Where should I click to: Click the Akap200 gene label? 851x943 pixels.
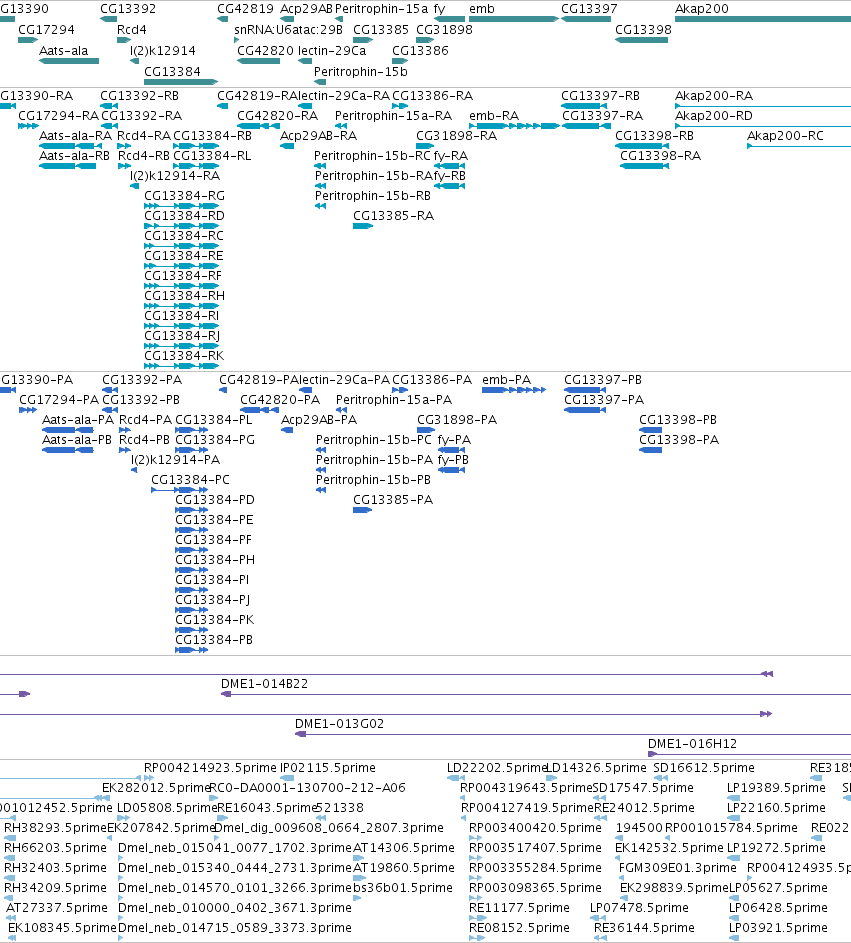[x=701, y=9]
